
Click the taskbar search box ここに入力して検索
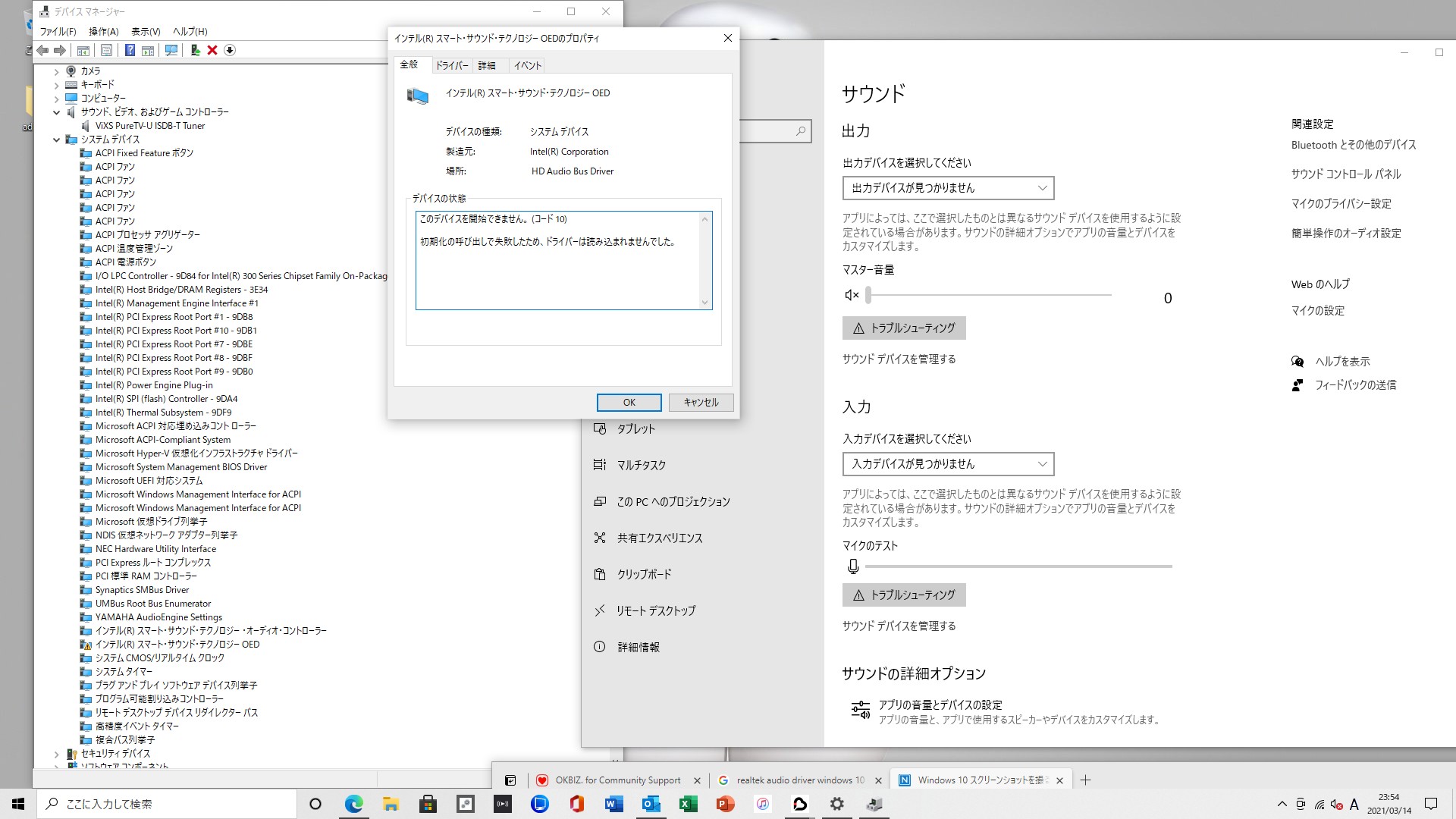pos(167,804)
